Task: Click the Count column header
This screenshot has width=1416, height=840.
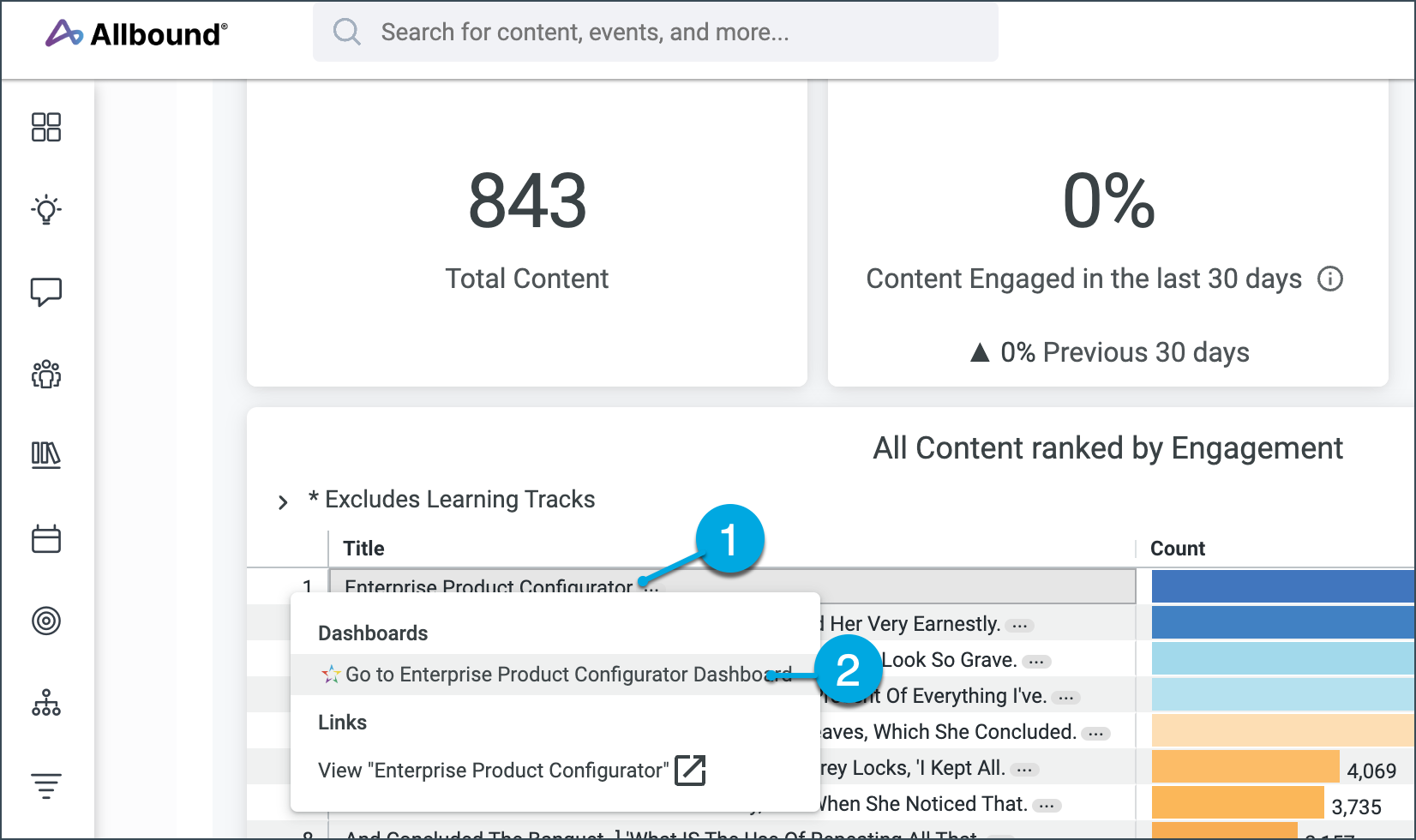Action: 1178,549
